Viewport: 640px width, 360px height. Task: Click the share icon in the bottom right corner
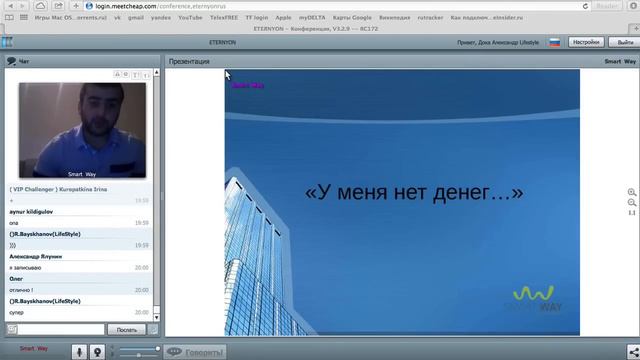point(633,352)
